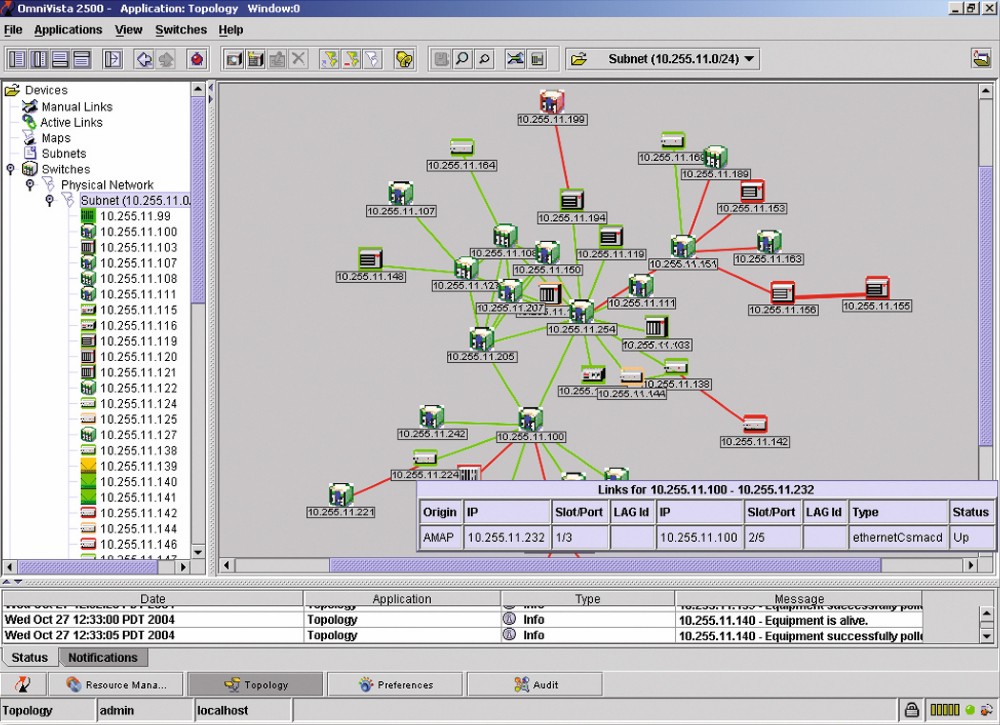The width and height of the screenshot is (1000, 725).
Task: Select Active Links in the tree
Action: pos(71,122)
